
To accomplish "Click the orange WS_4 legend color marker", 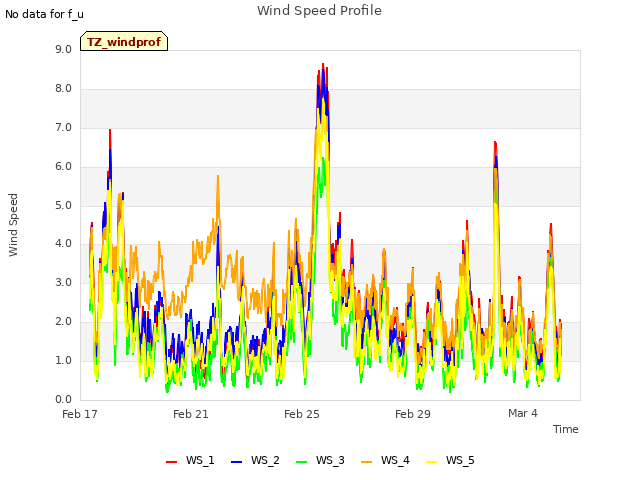I will (367, 462).
